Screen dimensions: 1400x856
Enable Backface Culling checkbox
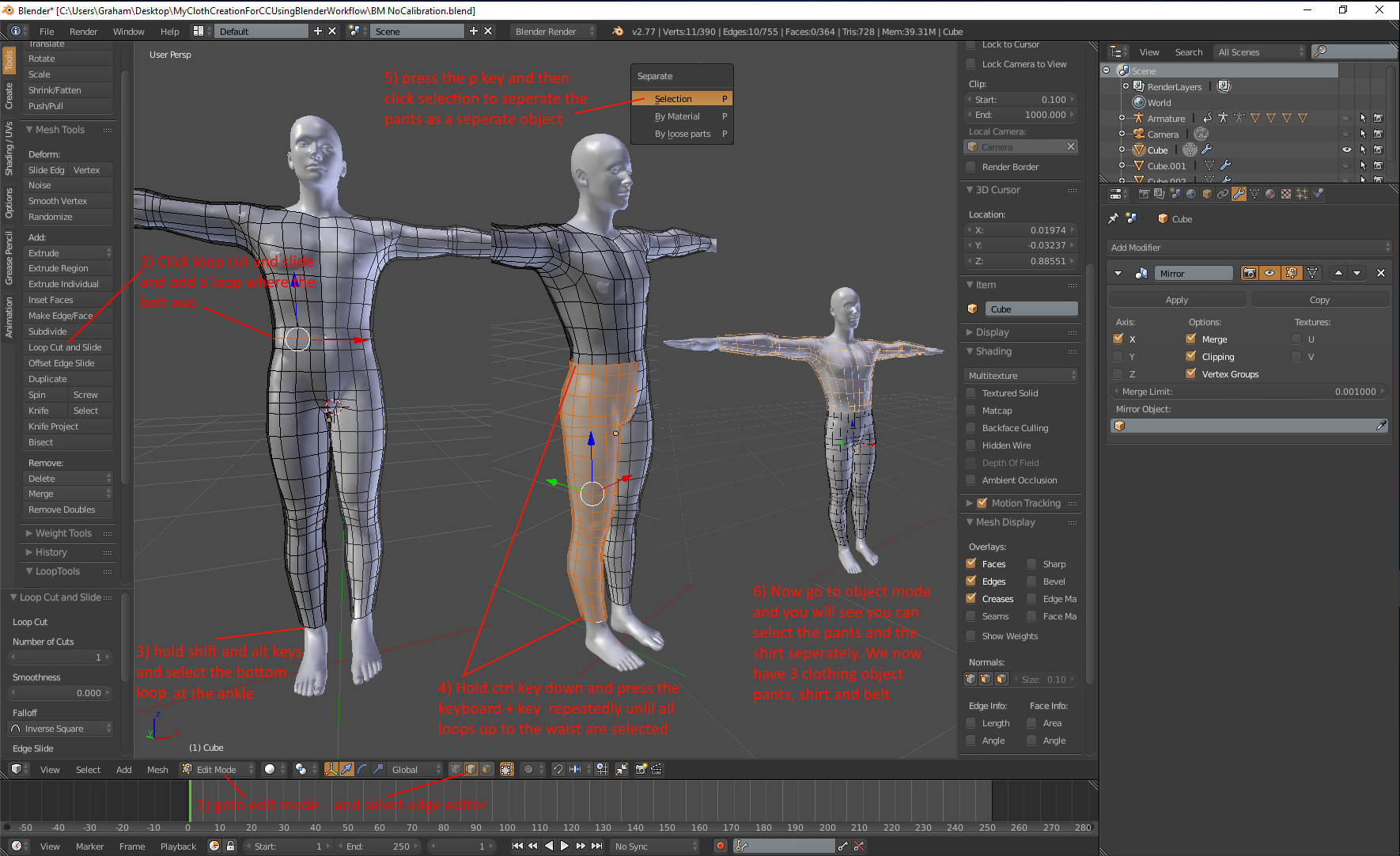click(971, 427)
